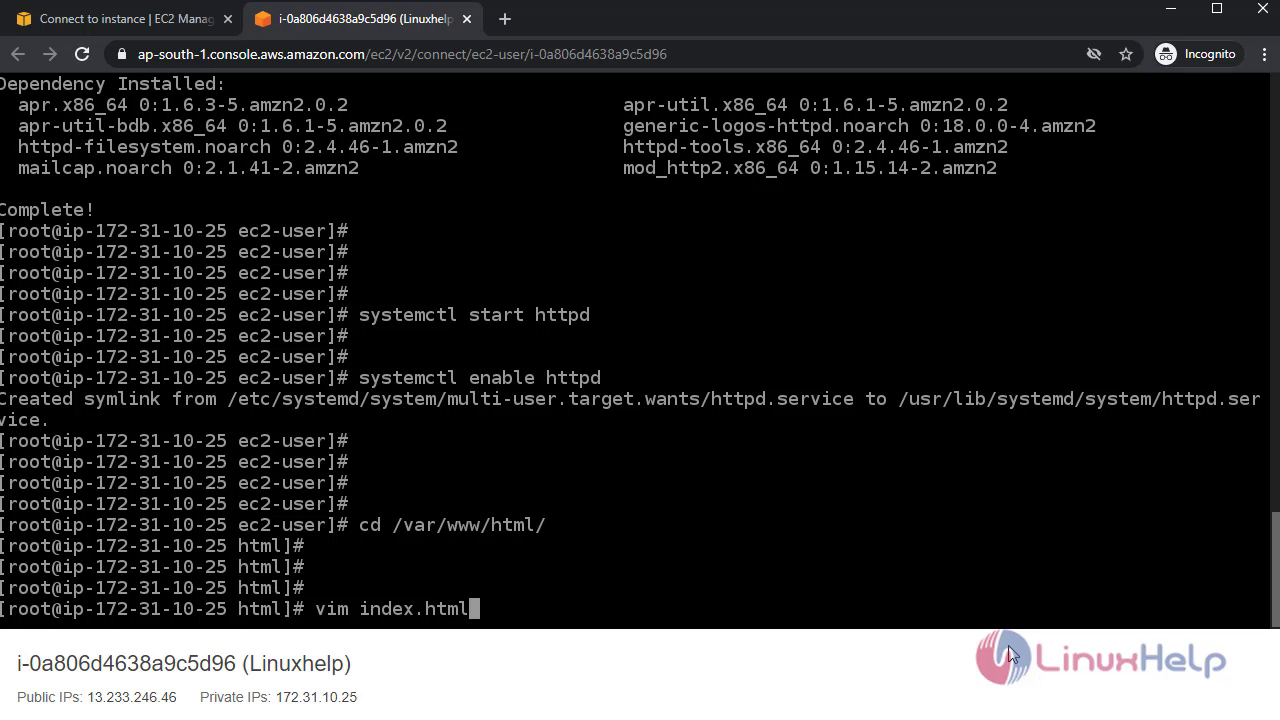Click httpd-filesystem.noarch package entry
Image resolution: width=1280 pixels, height=720 pixels.
coord(238,146)
